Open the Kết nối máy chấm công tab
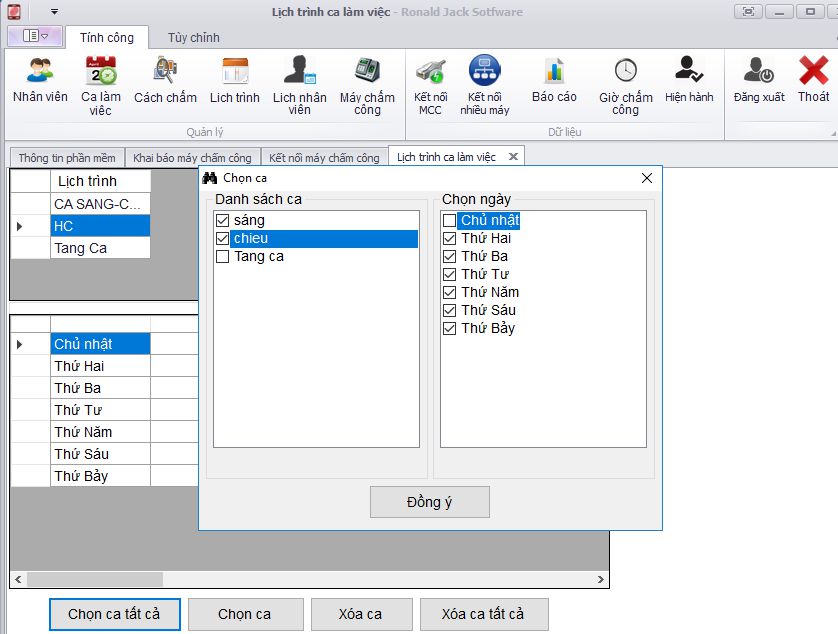The width and height of the screenshot is (838, 634). [324, 157]
